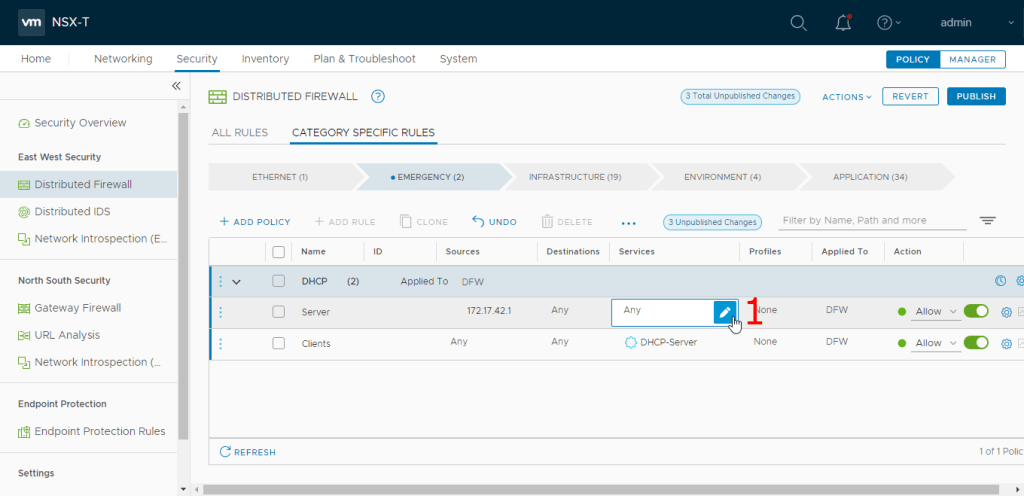Click the Revert button
This screenshot has height=496, width=1024.
[911, 97]
